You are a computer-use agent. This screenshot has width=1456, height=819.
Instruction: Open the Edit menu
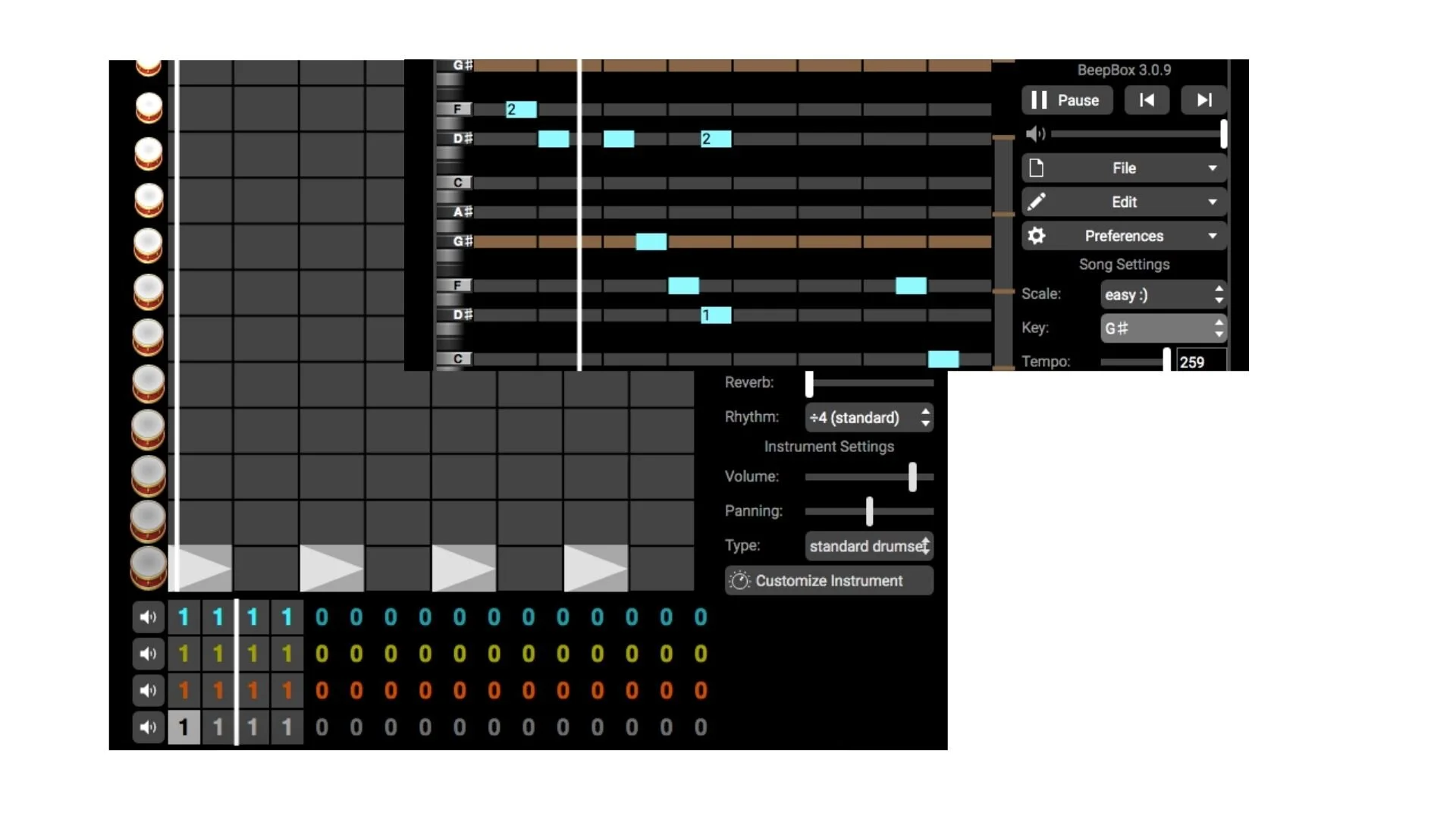1124,202
